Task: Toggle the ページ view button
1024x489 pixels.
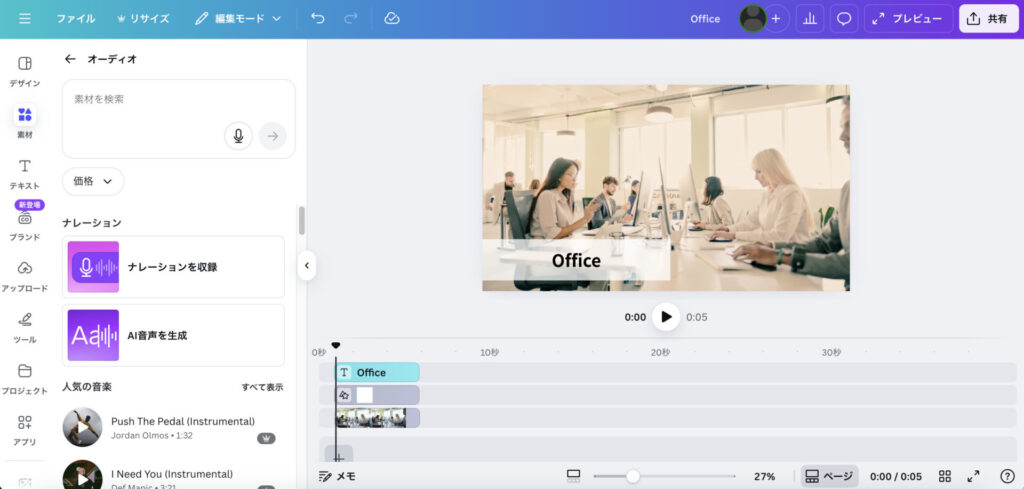Action: point(829,476)
